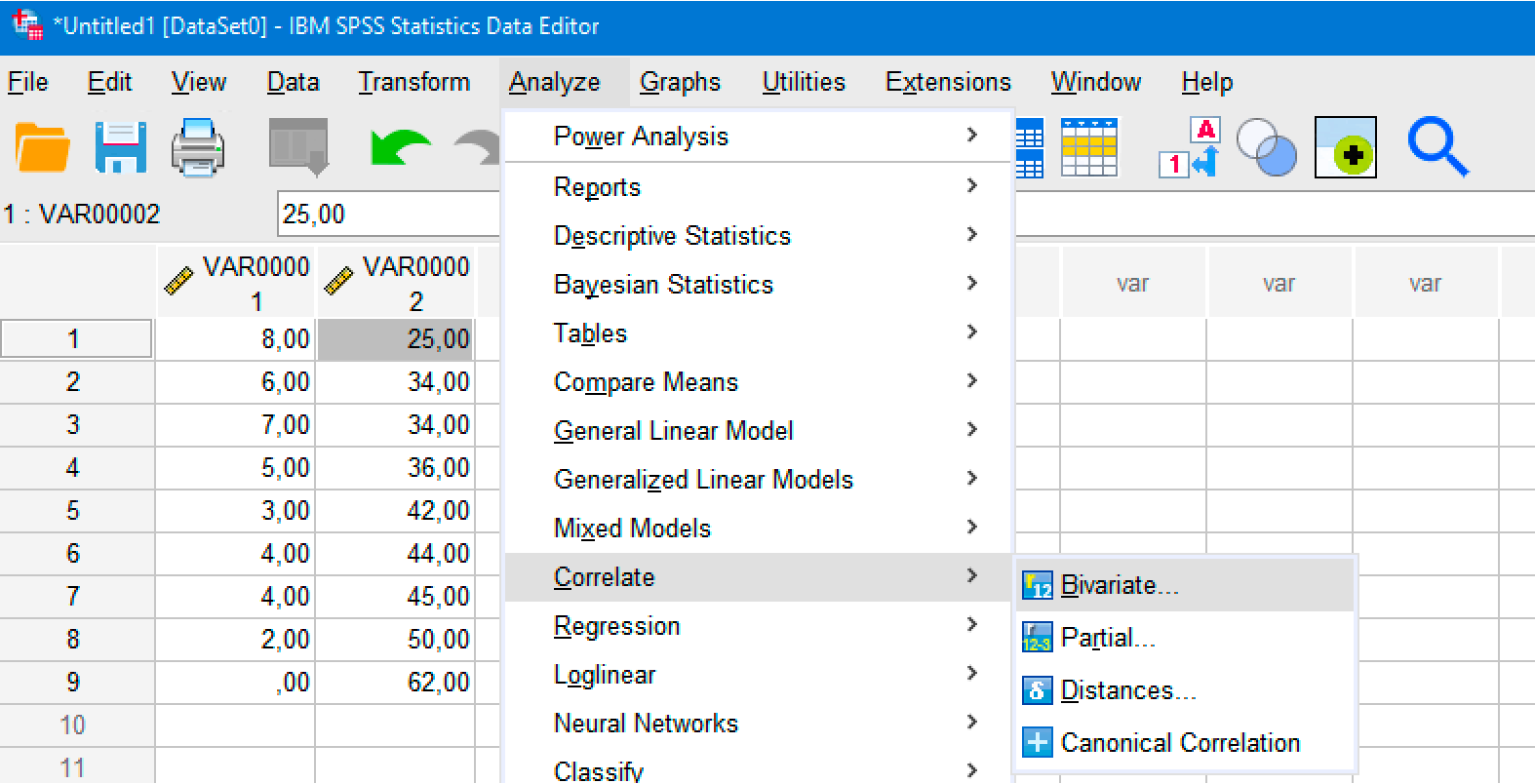This screenshot has width=1535, height=784.
Task: Click the yellow grid toolbar icon
Action: pos(1089,148)
